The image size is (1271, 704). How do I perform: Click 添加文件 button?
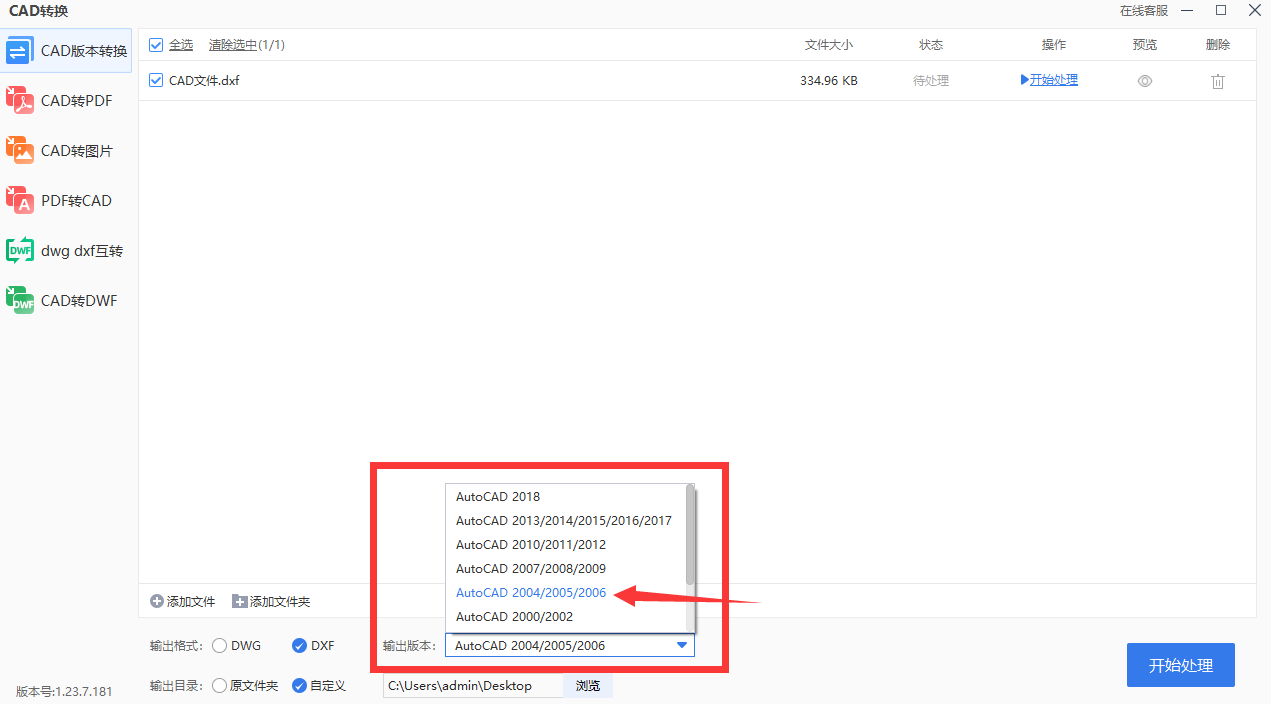(x=183, y=602)
